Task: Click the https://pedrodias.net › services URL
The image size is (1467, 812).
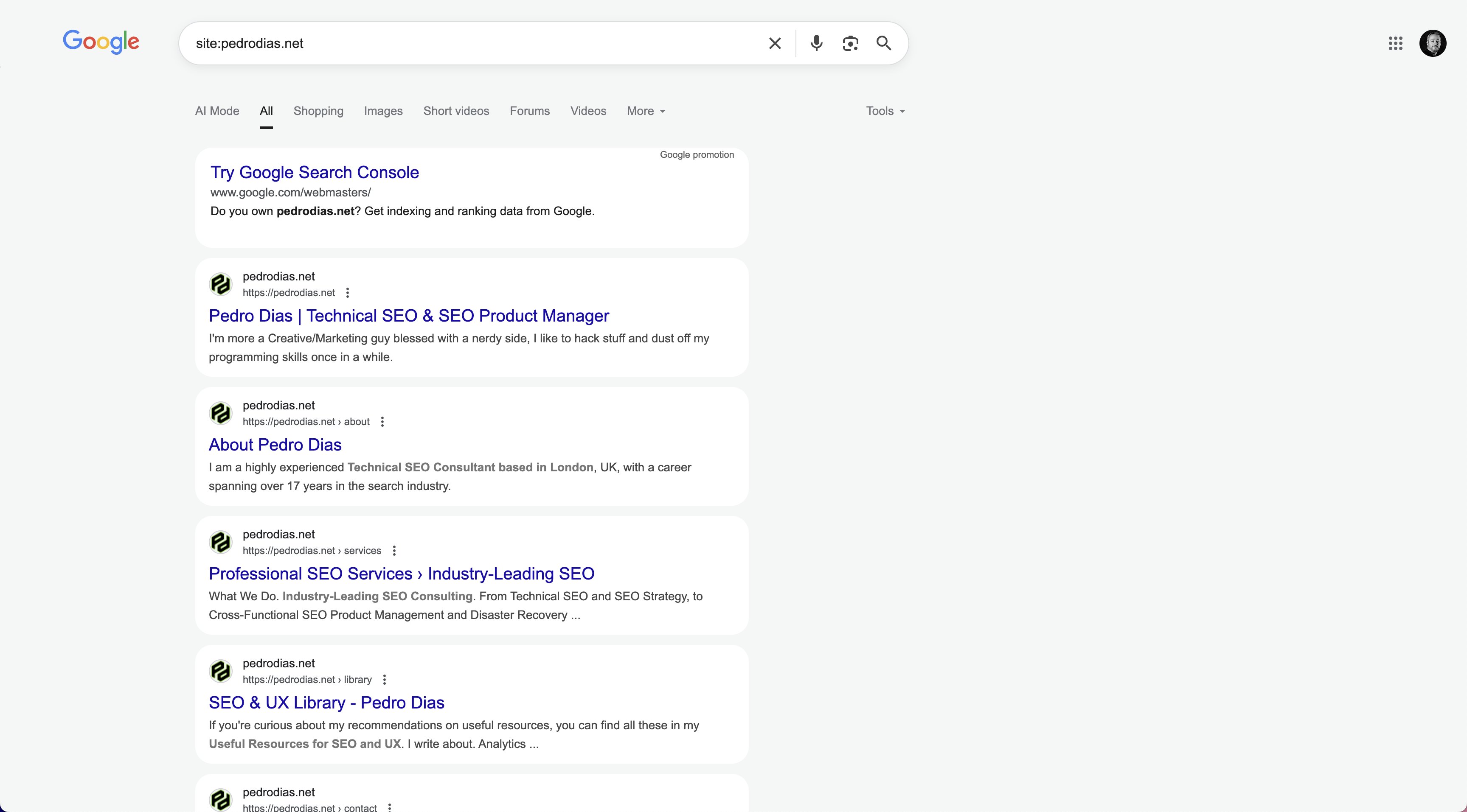Action: [312, 551]
